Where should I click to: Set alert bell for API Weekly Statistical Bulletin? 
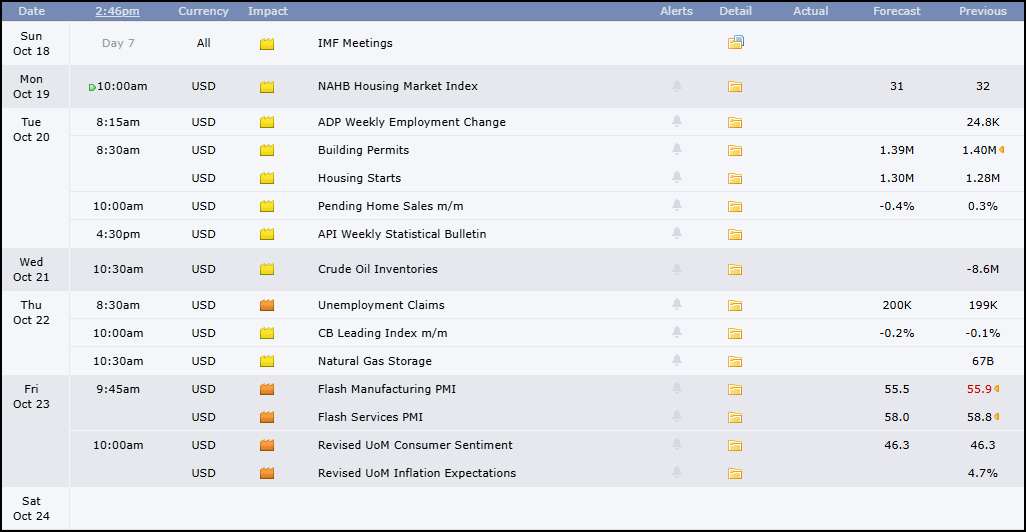pos(677,234)
